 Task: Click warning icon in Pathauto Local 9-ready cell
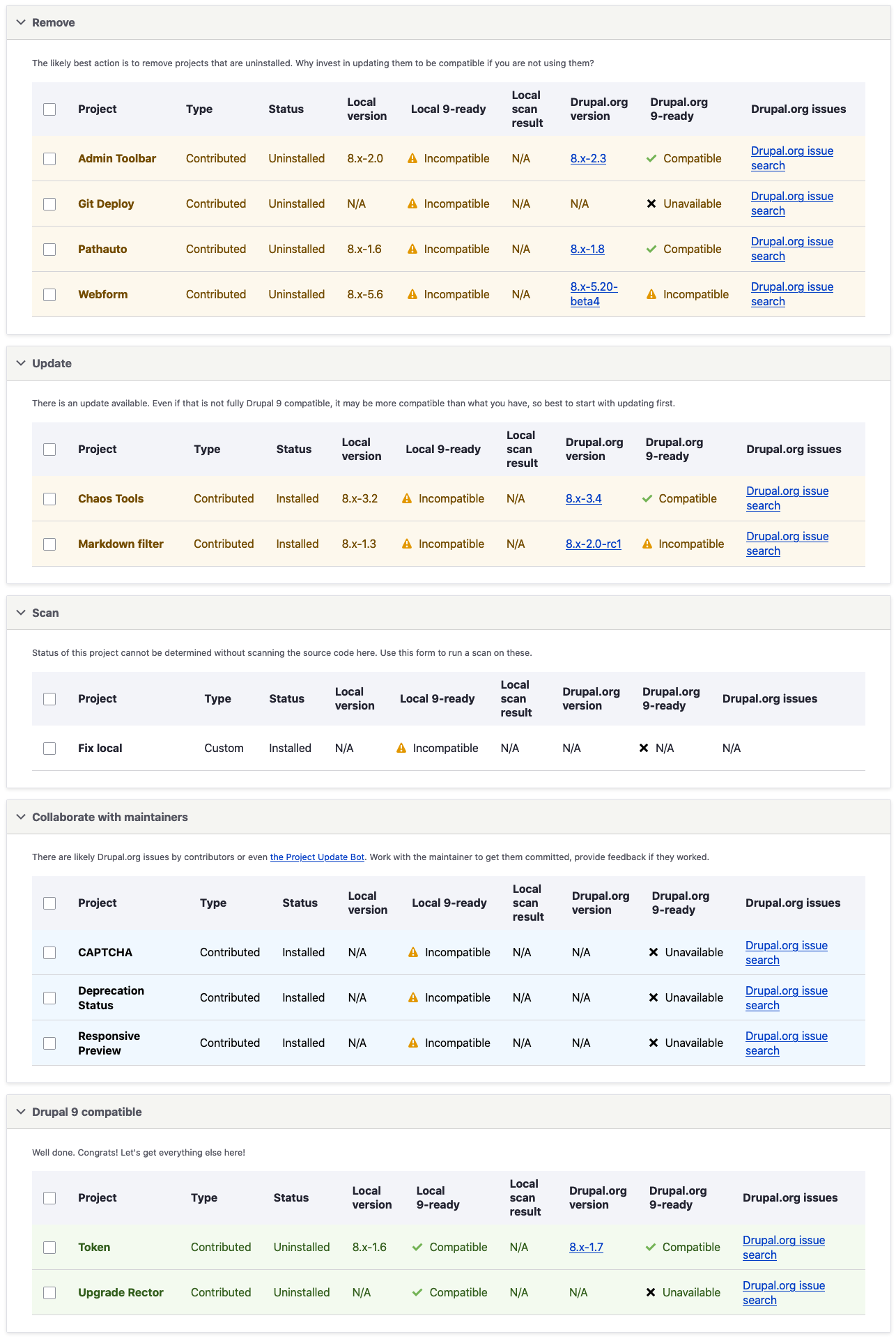tap(412, 249)
